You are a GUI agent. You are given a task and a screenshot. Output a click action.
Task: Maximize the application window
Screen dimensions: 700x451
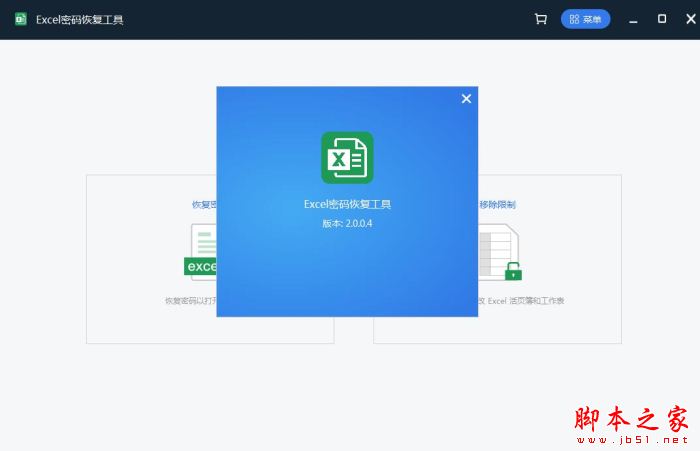coord(662,19)
